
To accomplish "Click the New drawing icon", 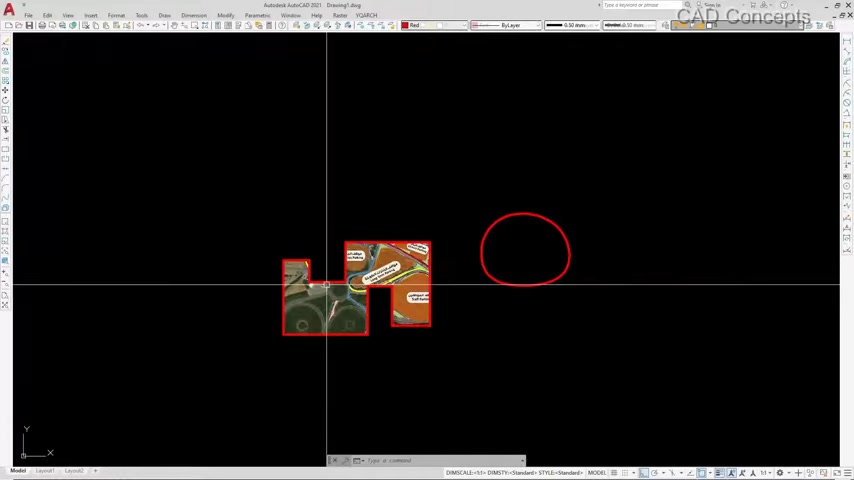I will pos(8,26).
